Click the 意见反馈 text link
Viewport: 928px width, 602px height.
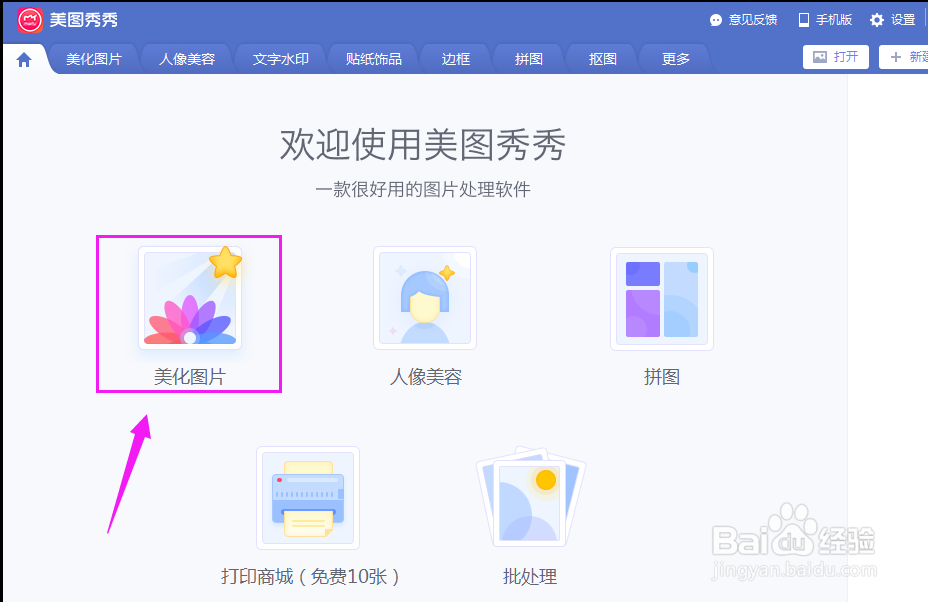(753, 20)
